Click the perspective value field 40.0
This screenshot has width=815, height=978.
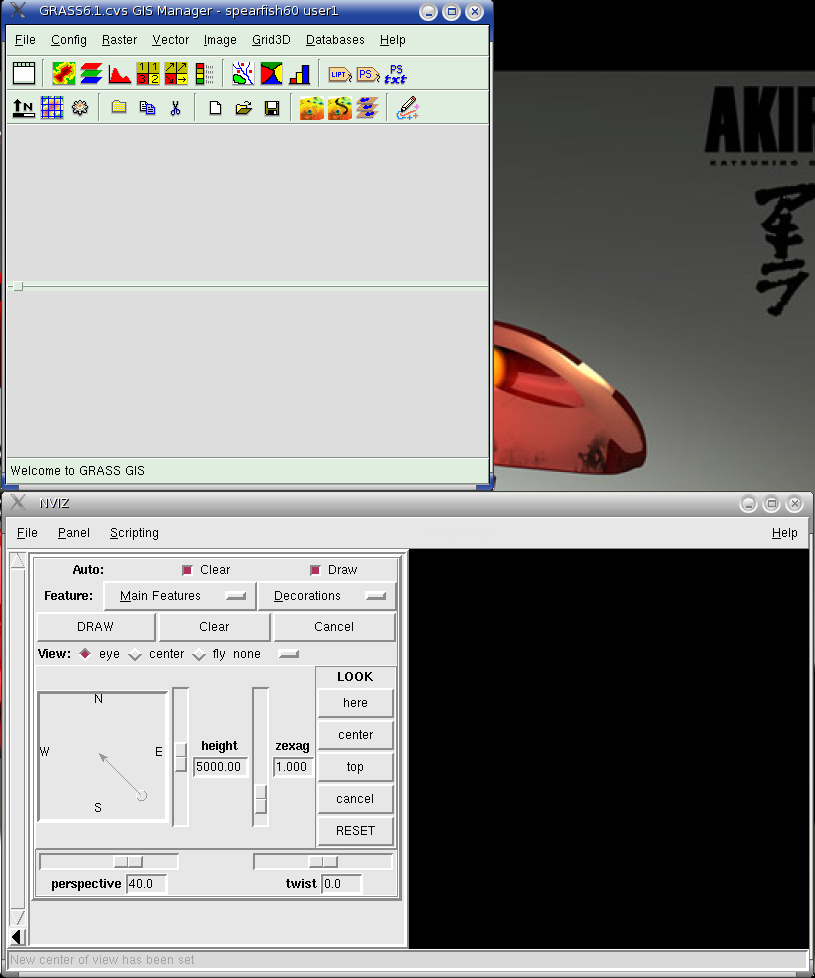[x=147, y=884]
